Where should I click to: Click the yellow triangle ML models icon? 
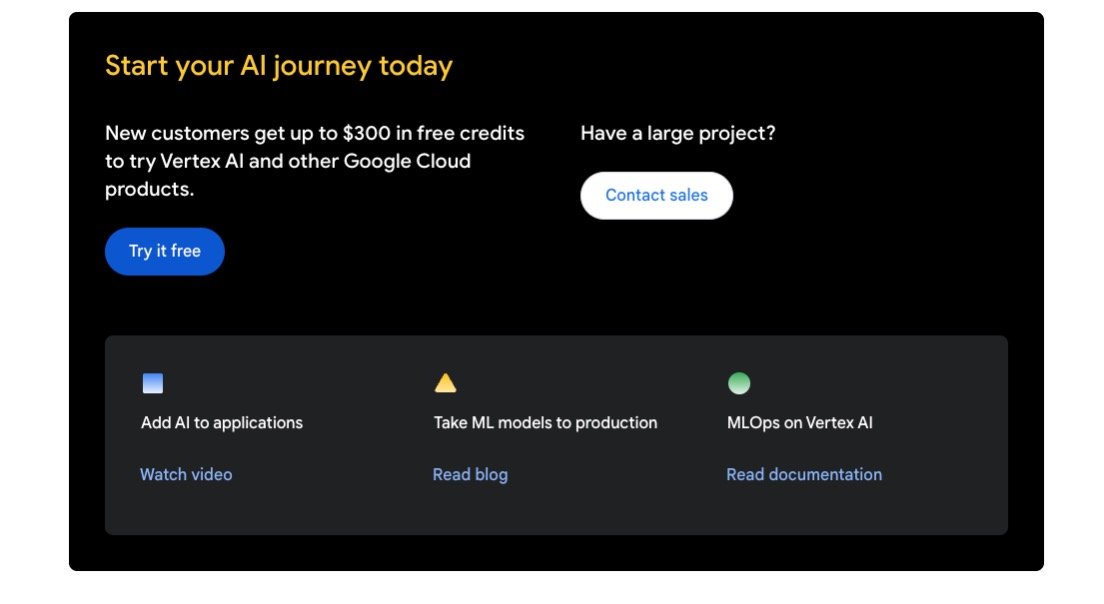pos(445,383)
